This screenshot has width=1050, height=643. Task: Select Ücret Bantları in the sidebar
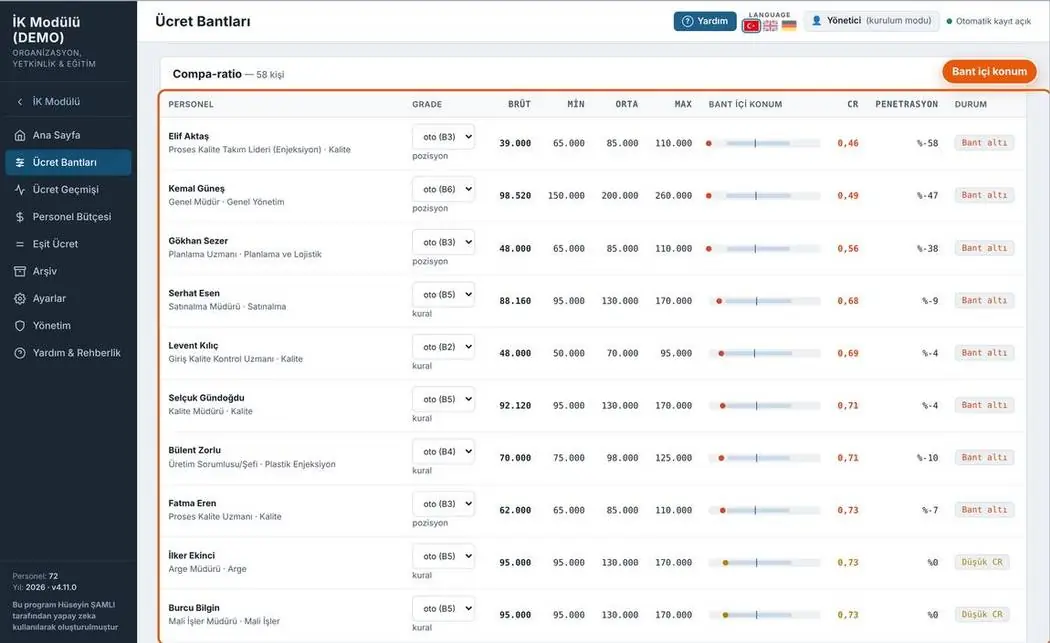pyautogui.click(x=68, y=162)
